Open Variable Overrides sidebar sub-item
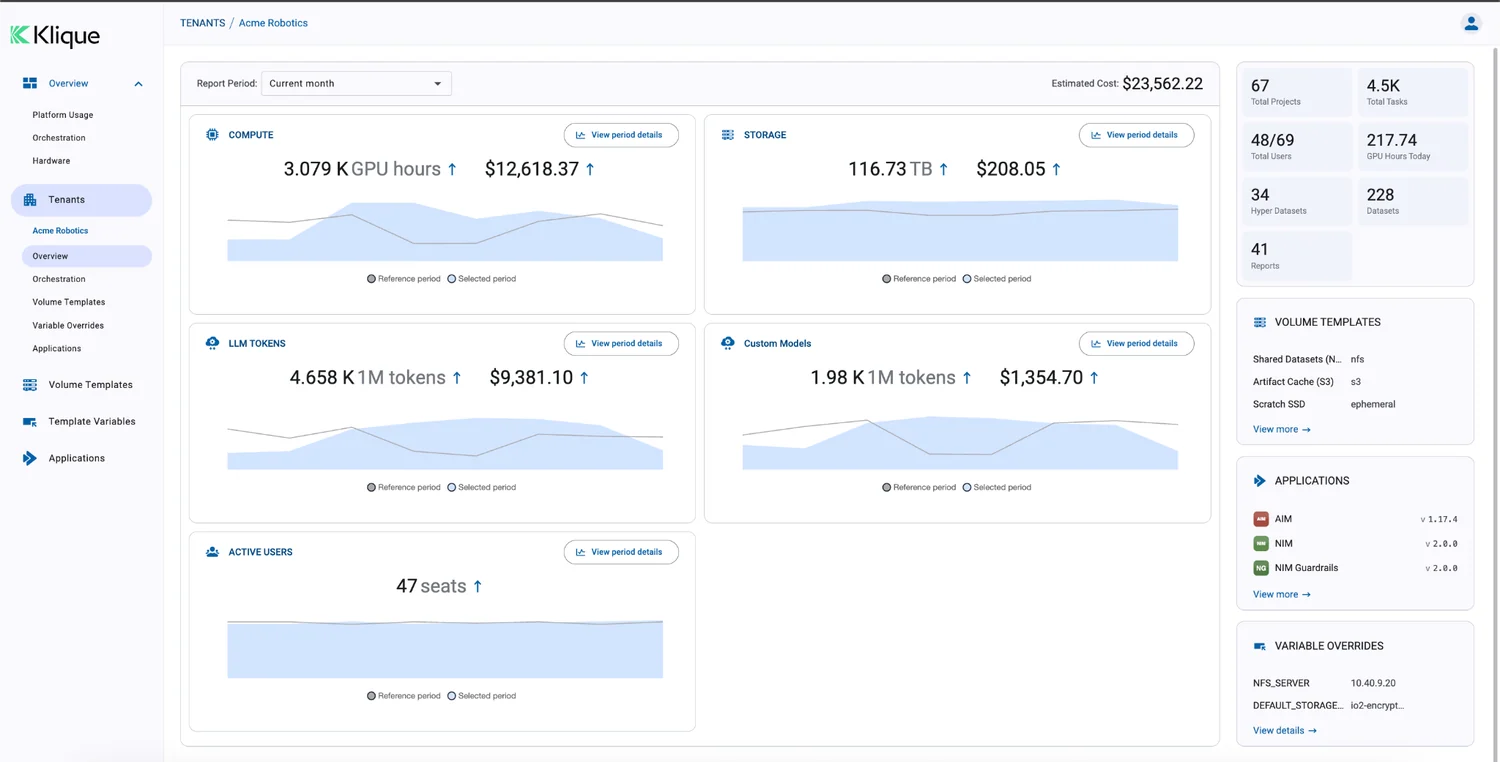The width and height of the screenshot is (1500, 762). 68,325
